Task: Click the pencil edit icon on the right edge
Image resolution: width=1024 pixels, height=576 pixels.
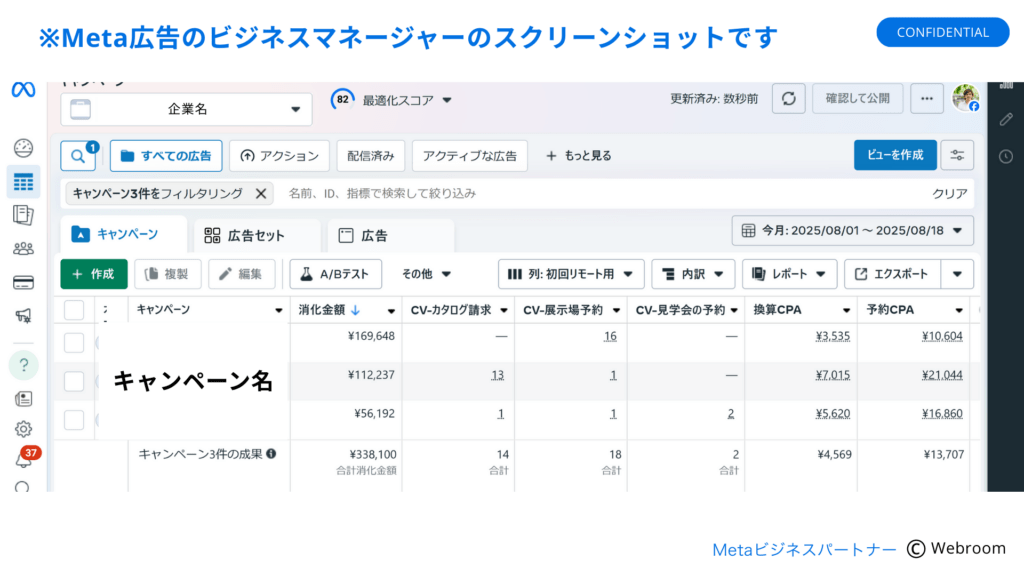Action: pyautogui.click(x=1005, y=120)
